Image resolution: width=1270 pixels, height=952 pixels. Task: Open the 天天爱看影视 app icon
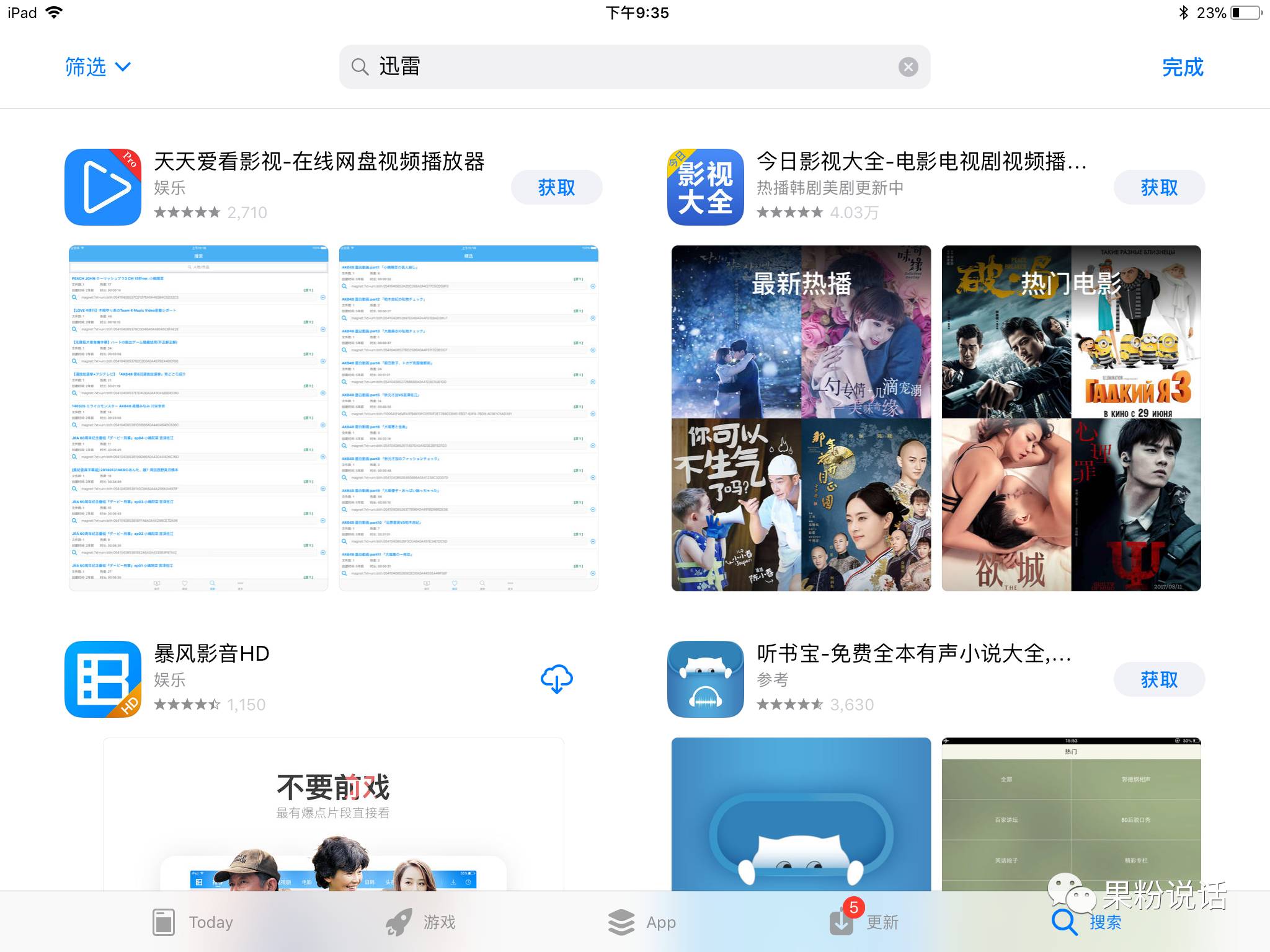(x=103, y=187)
